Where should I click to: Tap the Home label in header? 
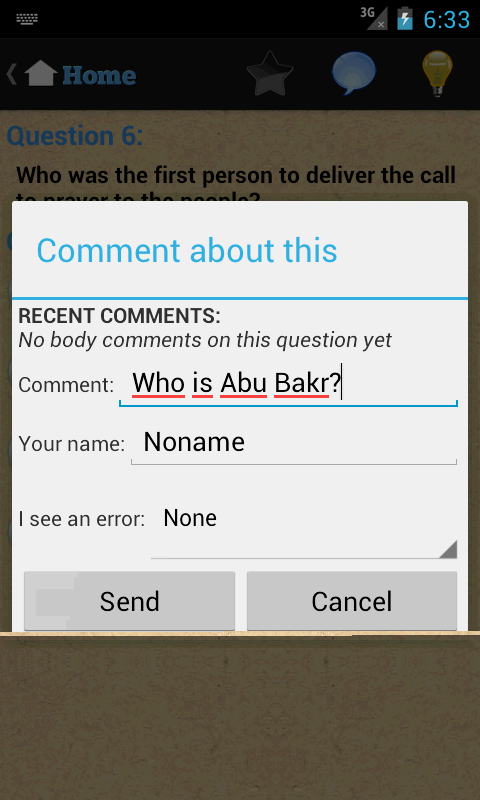[x=99, y=76]
